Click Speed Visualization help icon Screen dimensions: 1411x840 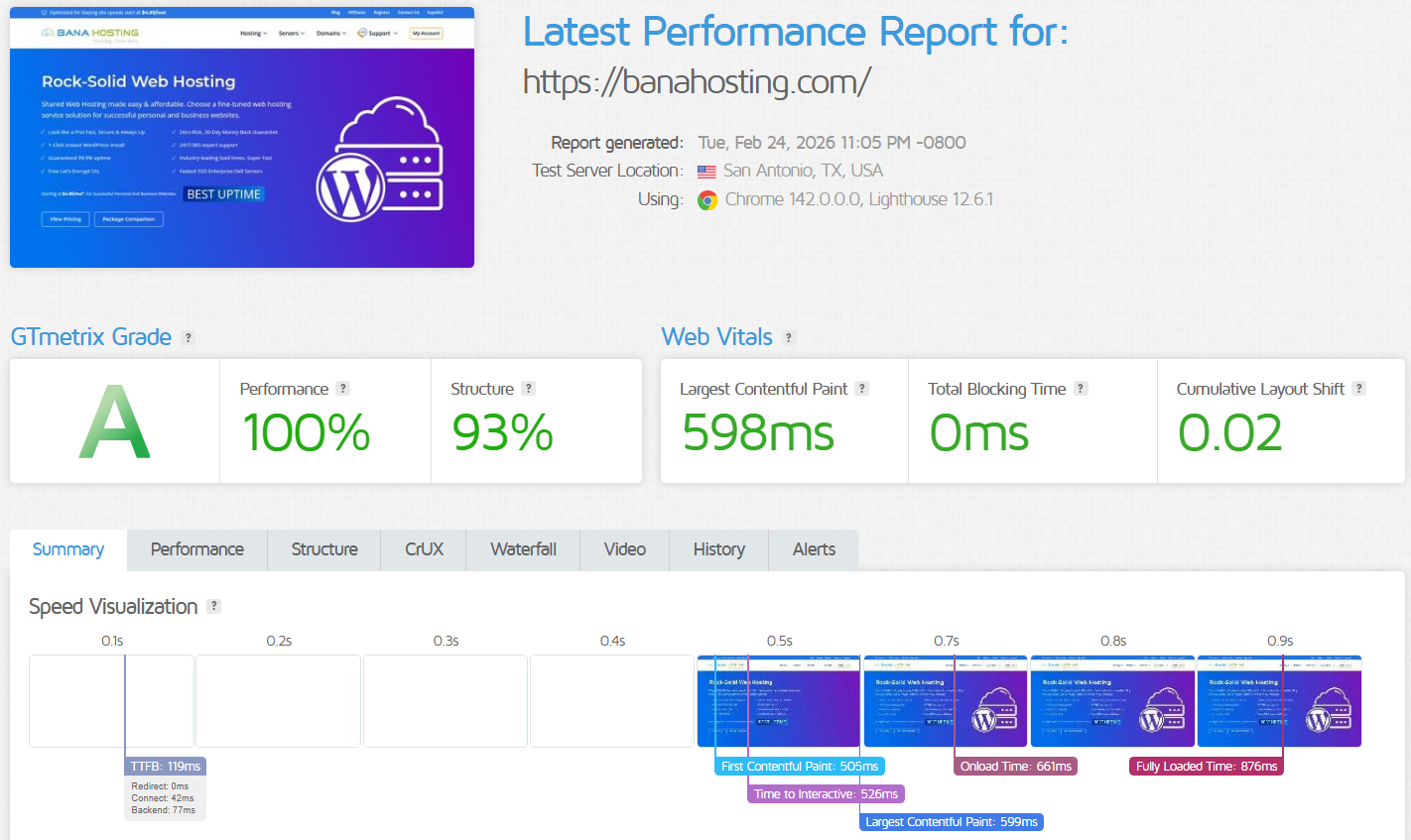(213, 606)
